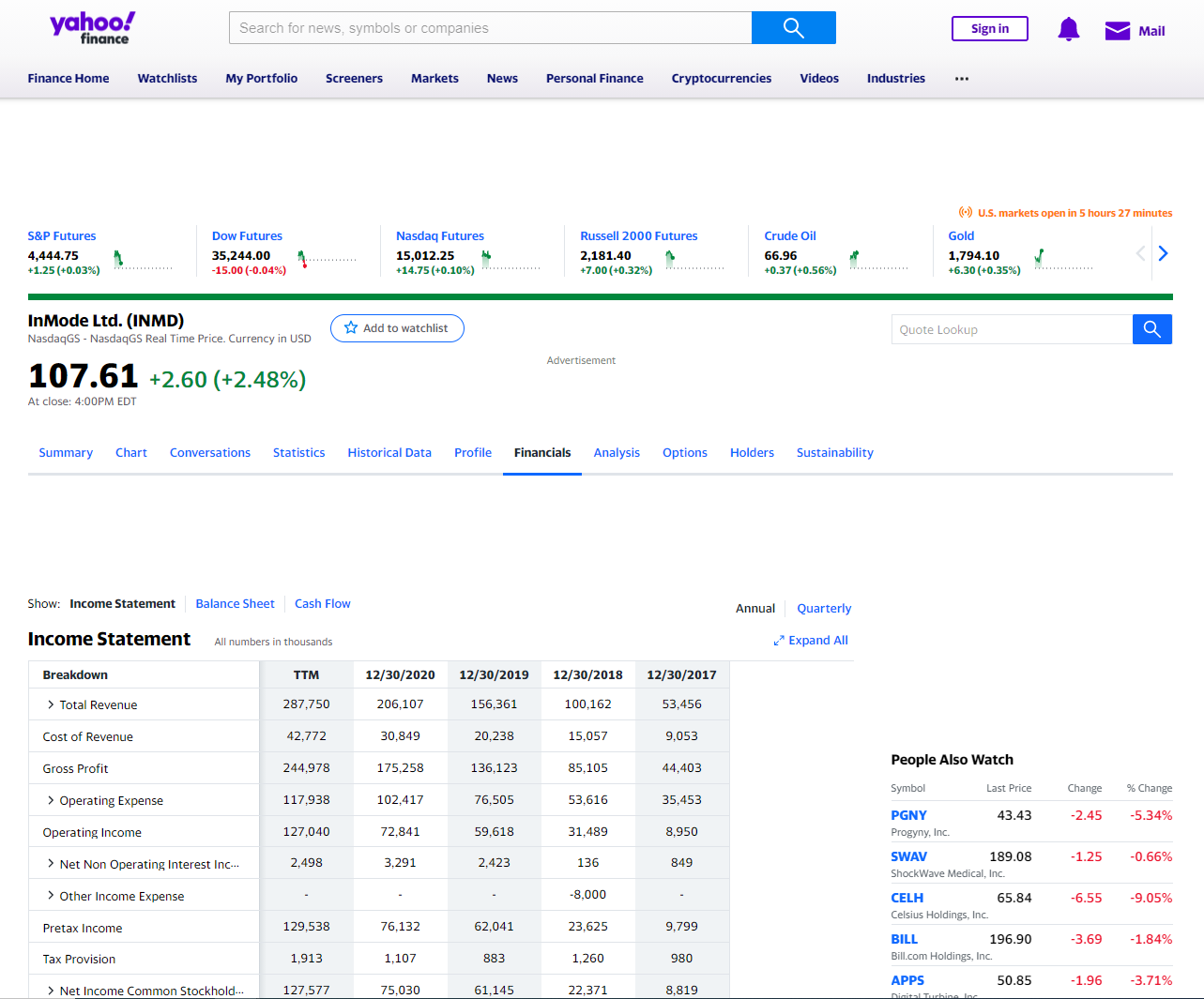The height and width of the screenshot is (999, 1204).
Task: Focus the main search box
Action: (x=491, y=28)
